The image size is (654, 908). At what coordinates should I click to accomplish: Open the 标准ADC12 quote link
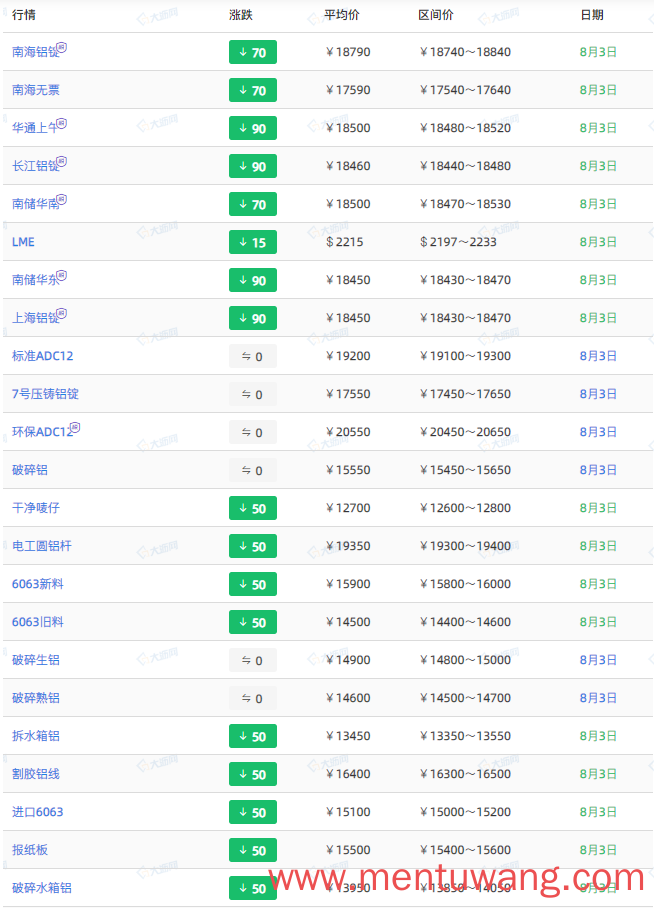(43, 356)
